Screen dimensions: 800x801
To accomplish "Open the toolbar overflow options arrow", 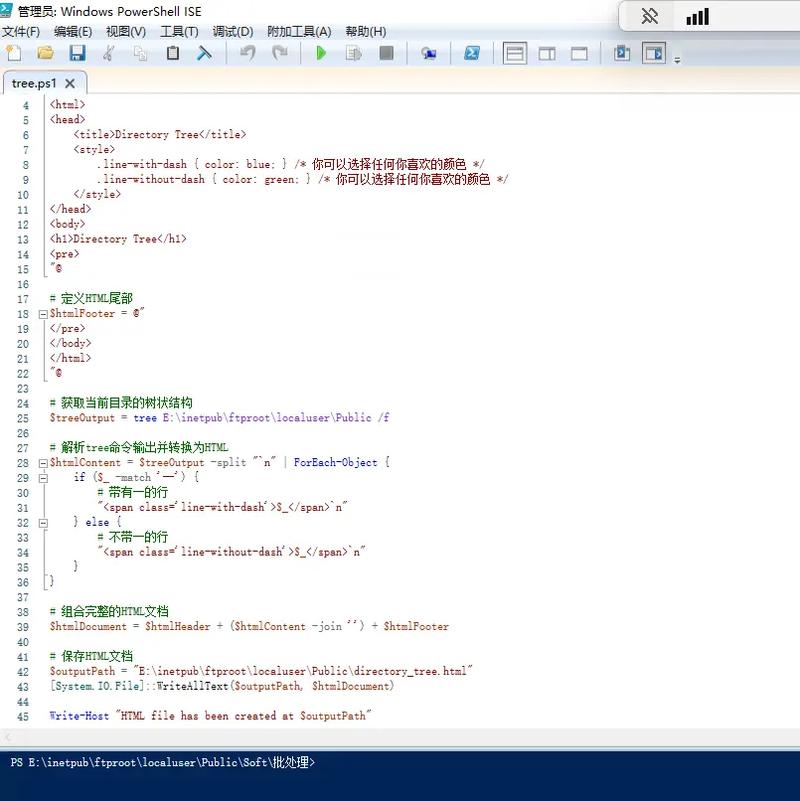I will pos(677,60).
